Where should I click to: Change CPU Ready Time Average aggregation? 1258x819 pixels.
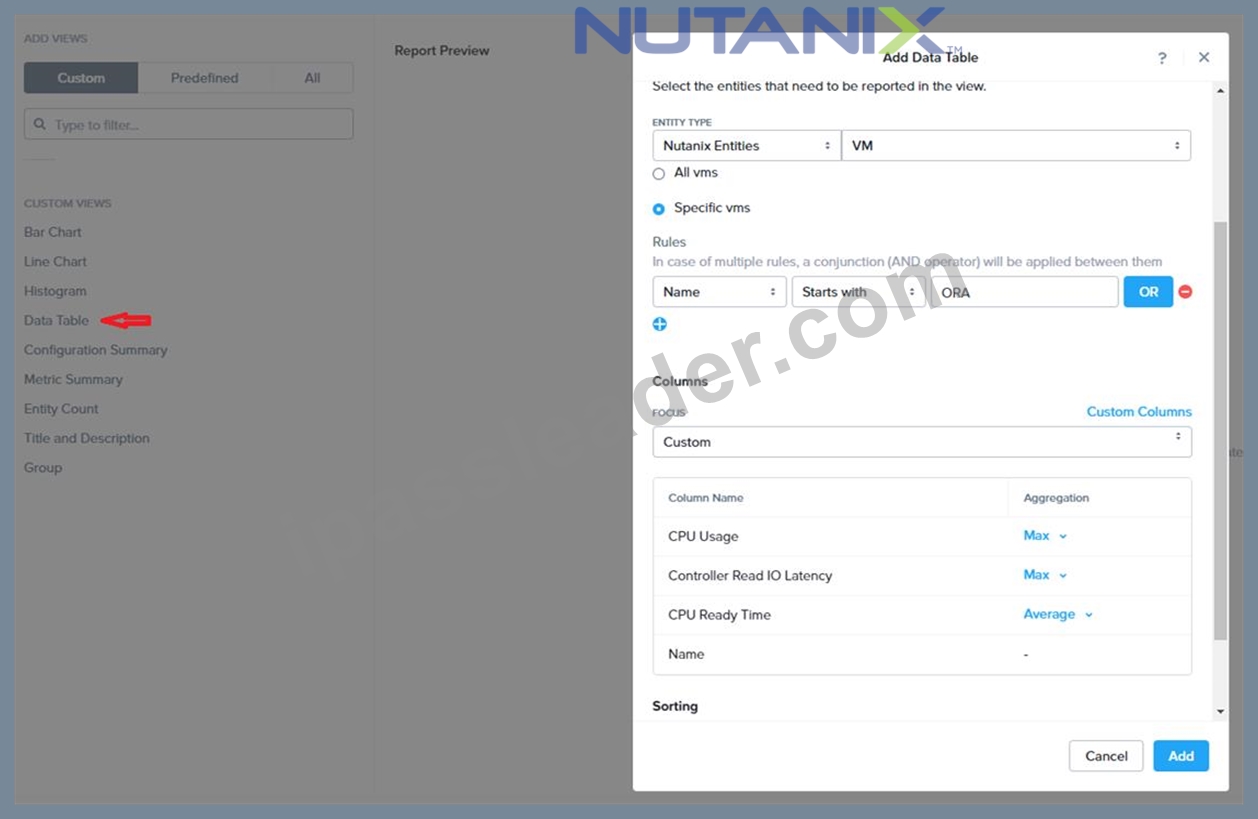pos(1057,615)
